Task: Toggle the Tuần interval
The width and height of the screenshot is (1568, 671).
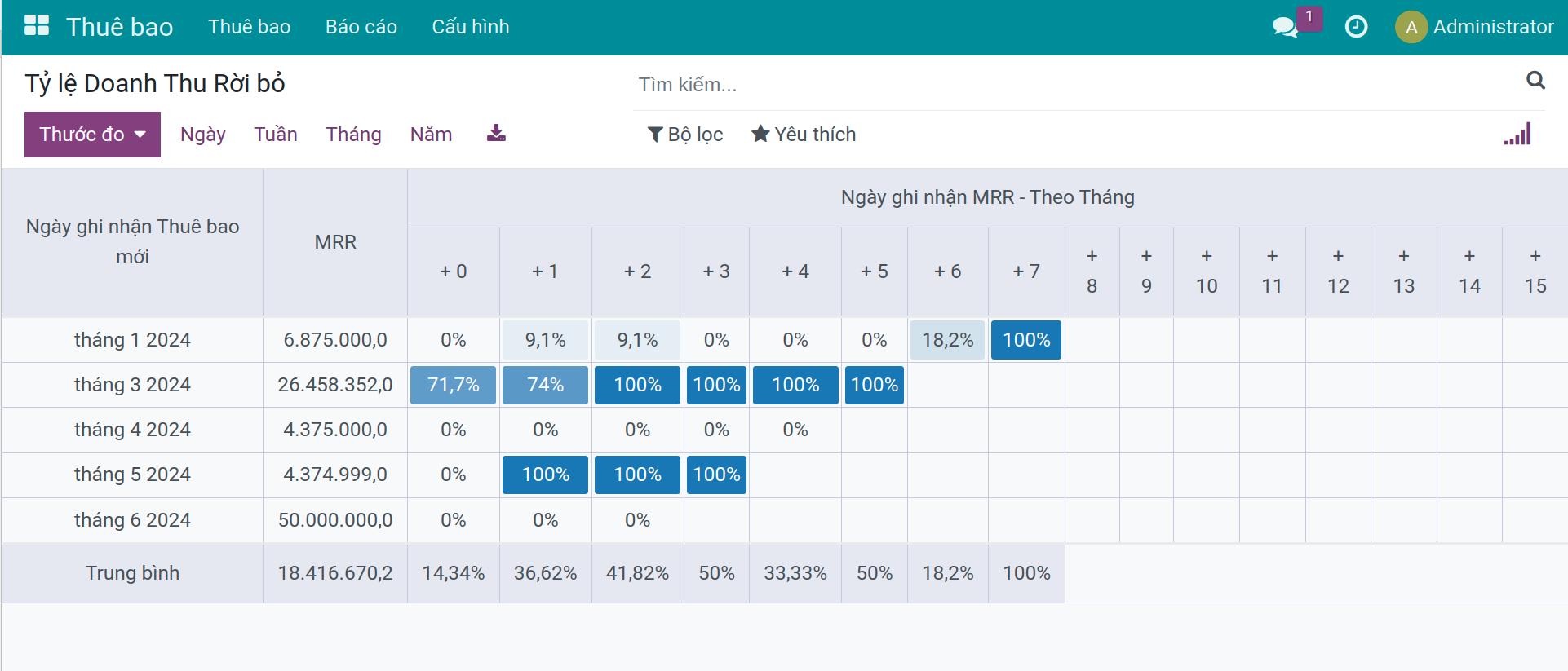Action: [276, 135]
